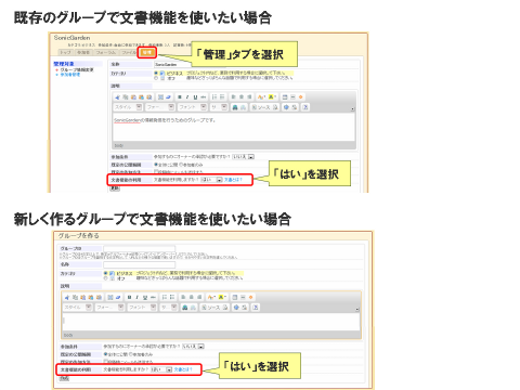Toggle Italic in the SonicGarden description editor
This screenshot has height=390, width=520.
(187, 97)
